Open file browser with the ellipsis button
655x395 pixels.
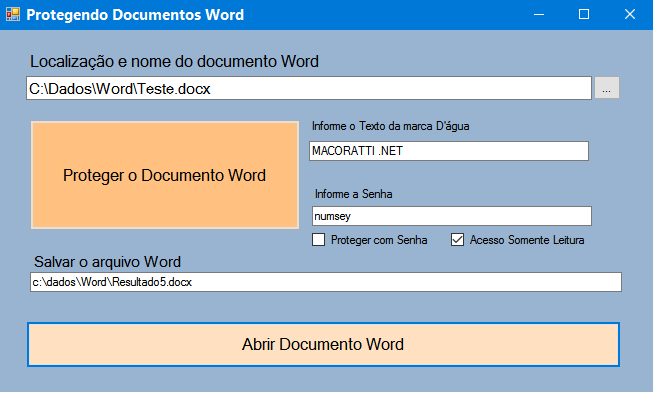(x=607, y=88)
